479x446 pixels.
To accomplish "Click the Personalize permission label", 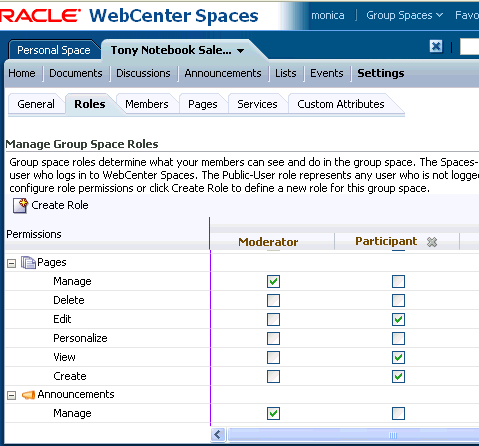I will pos(80,338).
